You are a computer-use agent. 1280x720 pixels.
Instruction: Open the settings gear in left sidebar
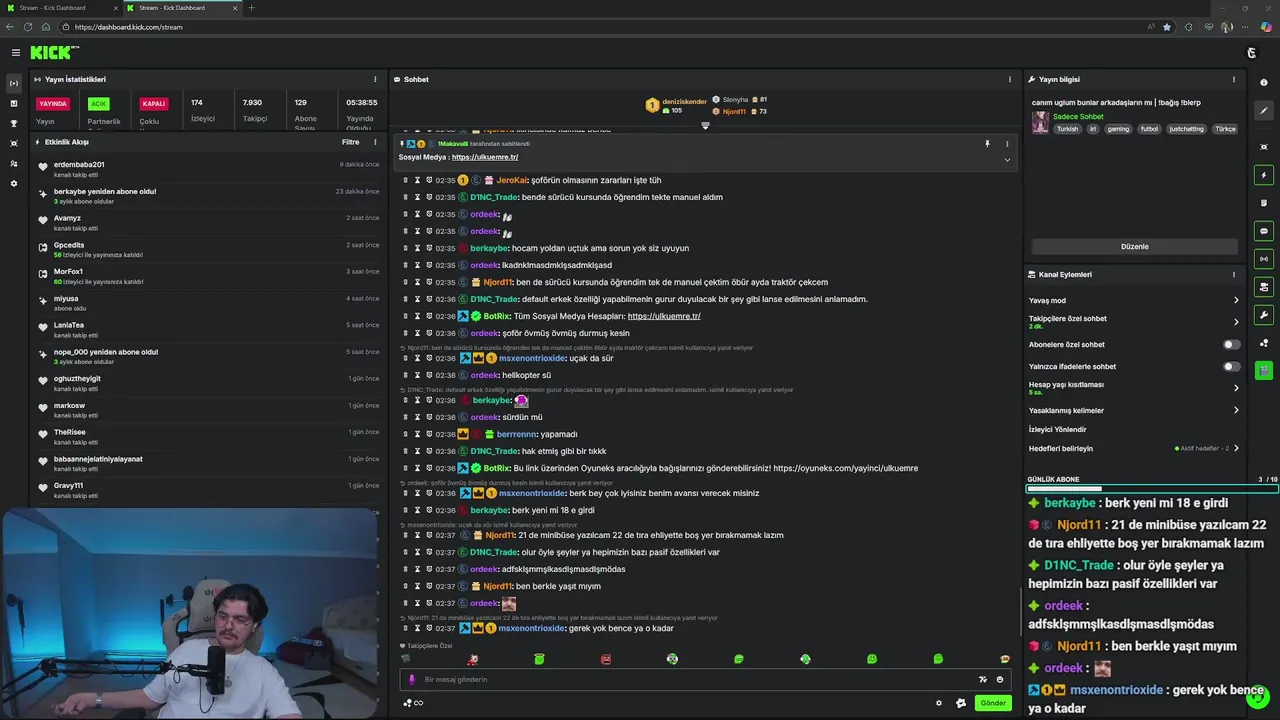[14, 183]
